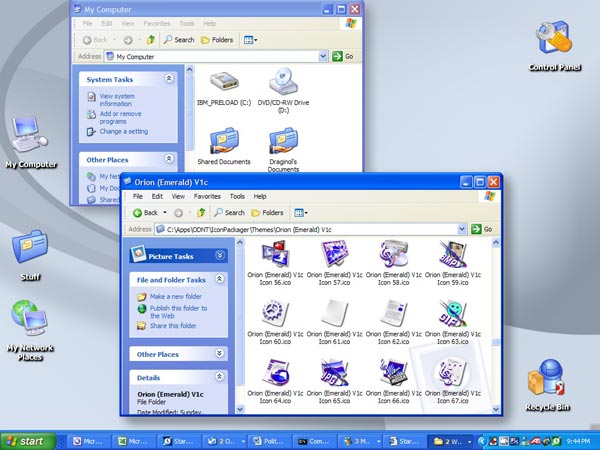Expand the Picture Tasks panel

pos(219,255)
